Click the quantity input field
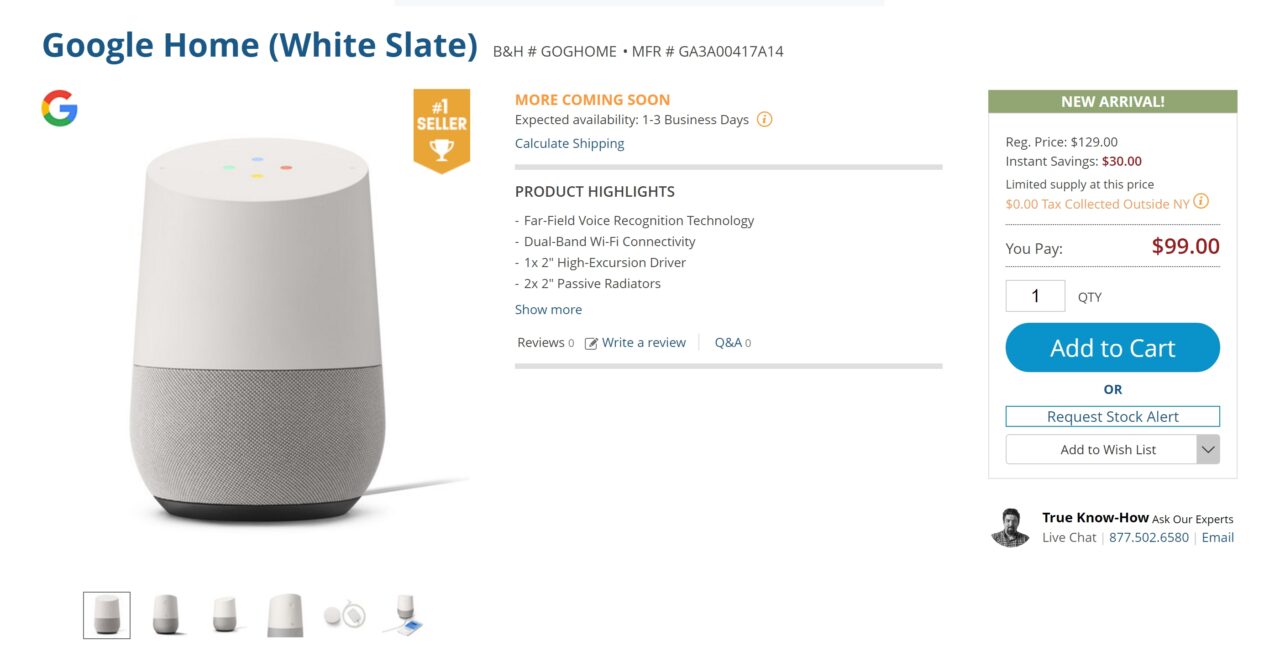The height and width of the screenshot is (662, 1280). point(1035,296)
